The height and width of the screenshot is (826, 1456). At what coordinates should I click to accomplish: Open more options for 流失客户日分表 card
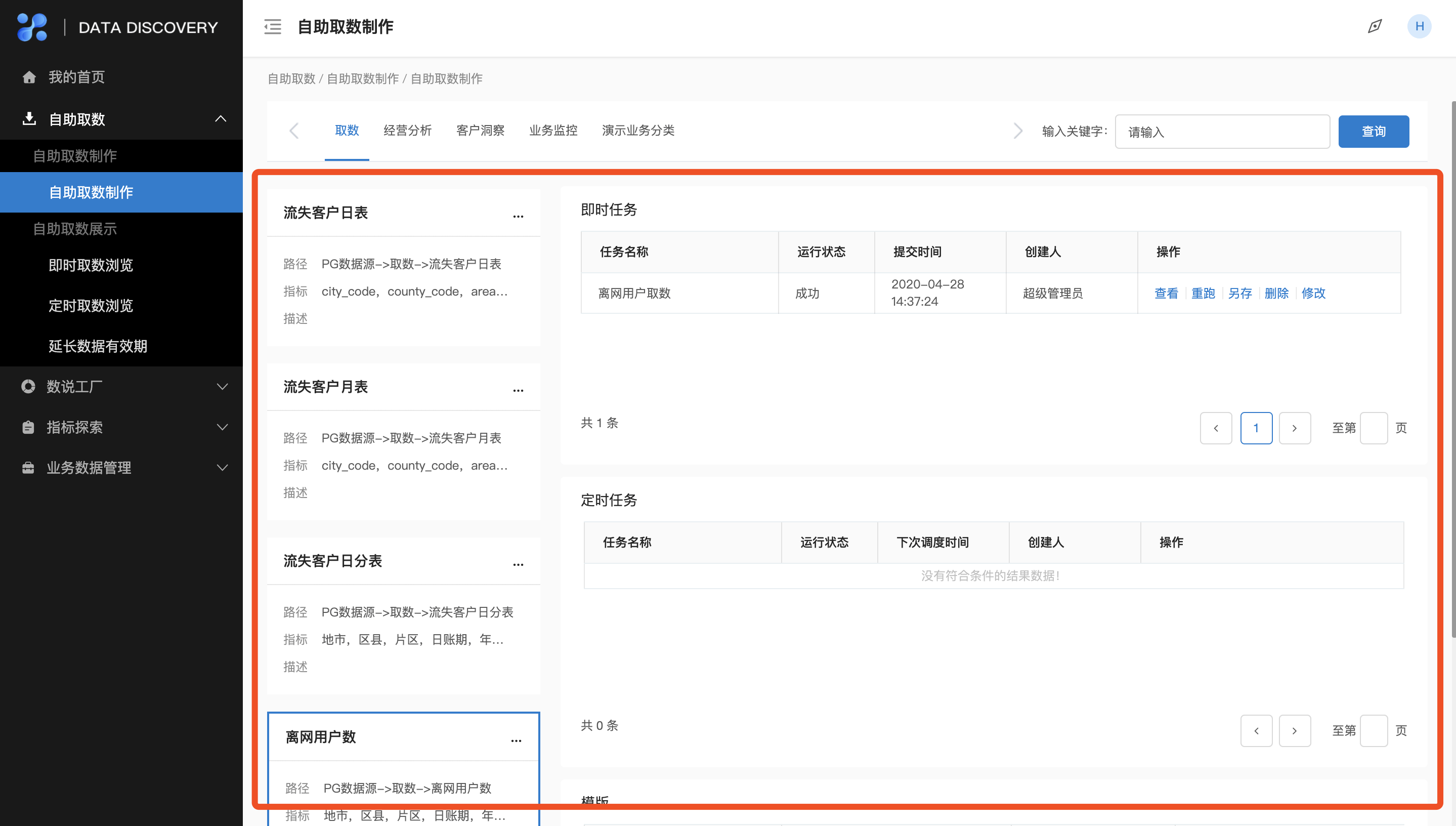[x=518, y=564]
